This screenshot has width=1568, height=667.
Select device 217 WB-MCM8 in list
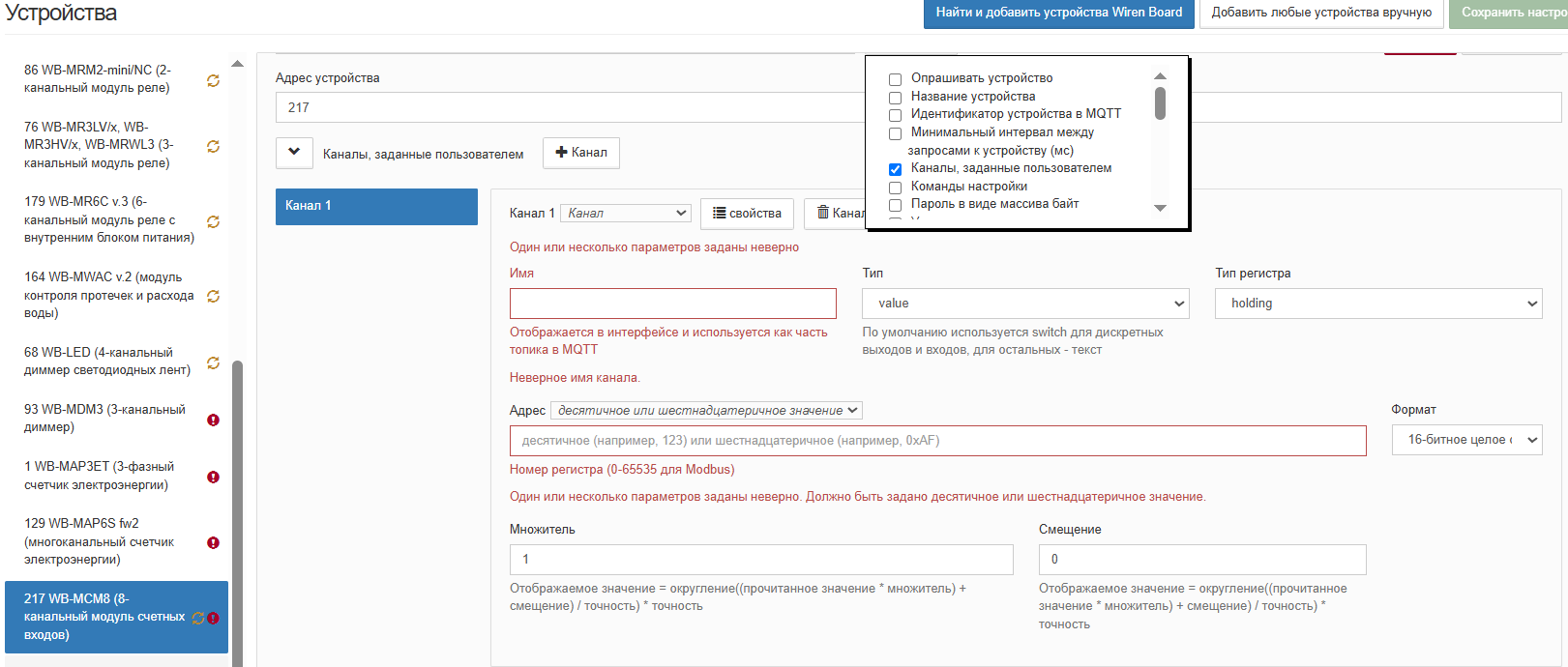[116, 617]
